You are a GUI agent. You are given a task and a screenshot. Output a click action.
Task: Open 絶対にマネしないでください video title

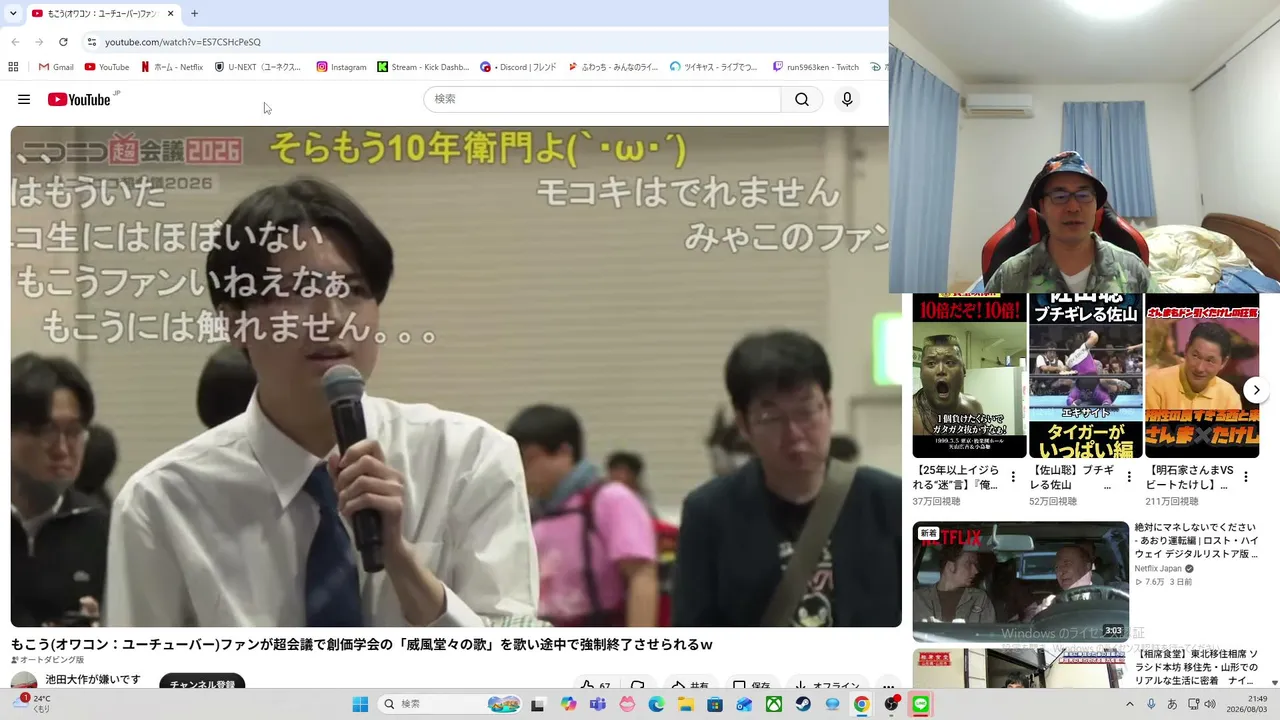point(1197,540)
